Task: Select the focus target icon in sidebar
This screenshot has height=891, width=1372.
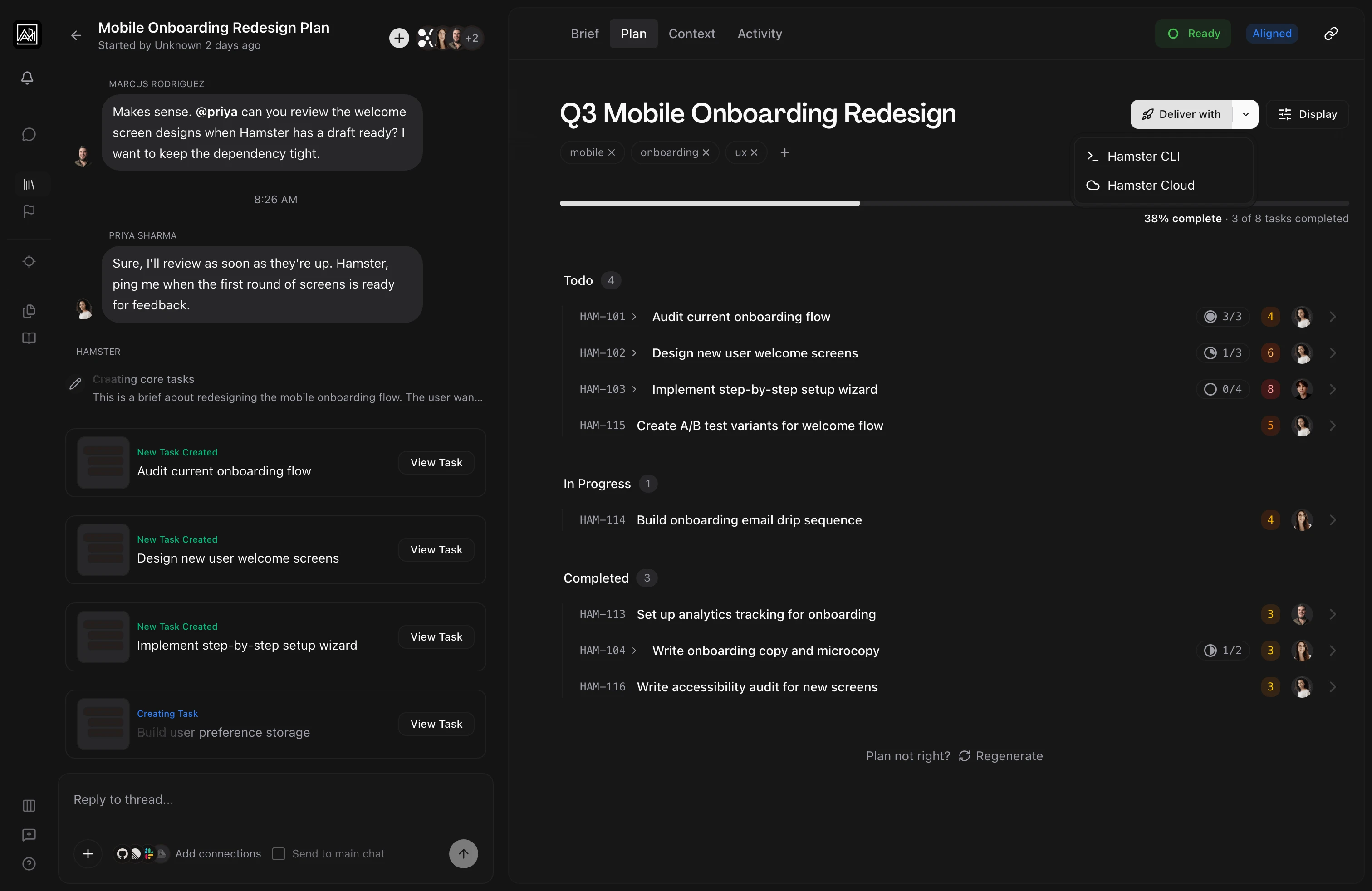Action: 28,261
